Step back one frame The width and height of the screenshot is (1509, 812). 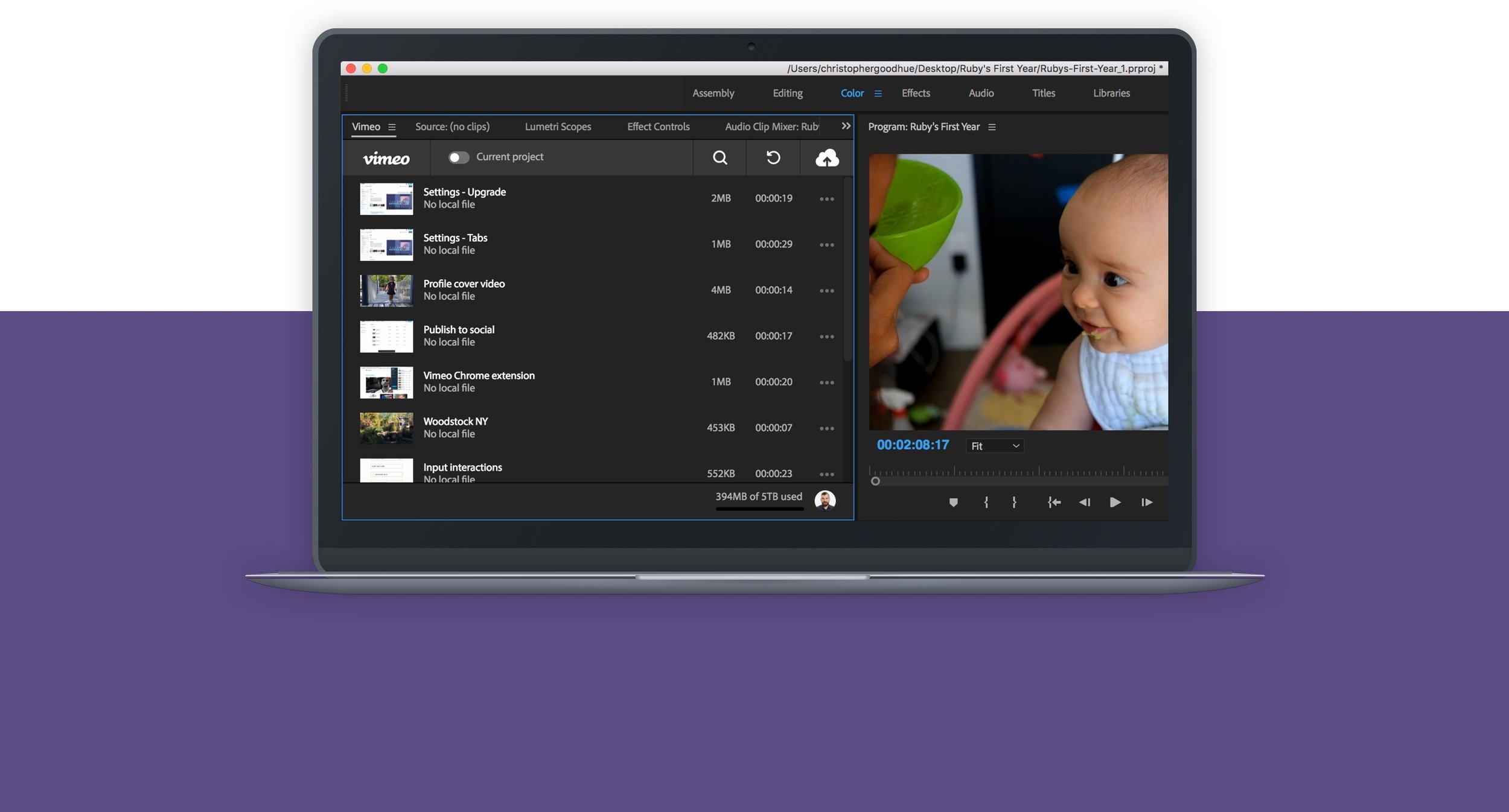[x=1085, y=502]
